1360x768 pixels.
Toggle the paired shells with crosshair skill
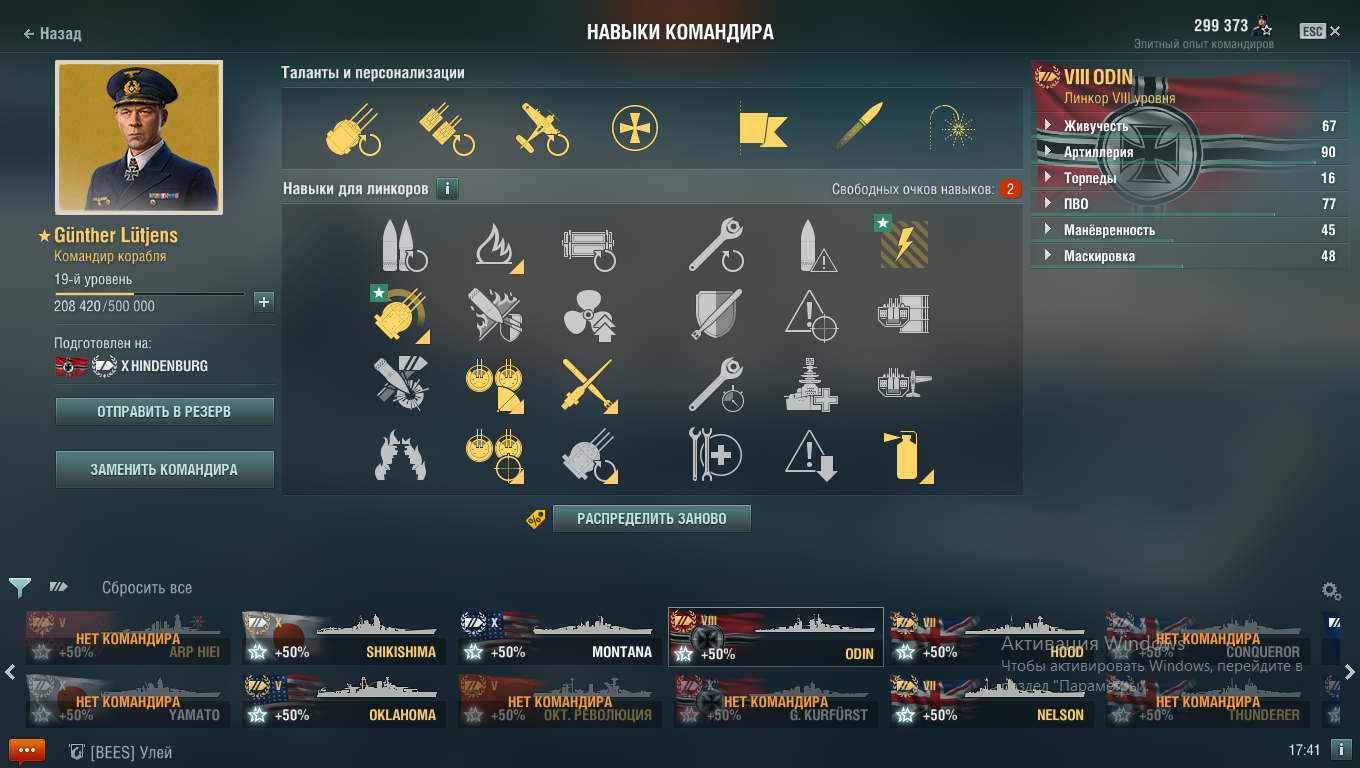click(x=494, y=456)
